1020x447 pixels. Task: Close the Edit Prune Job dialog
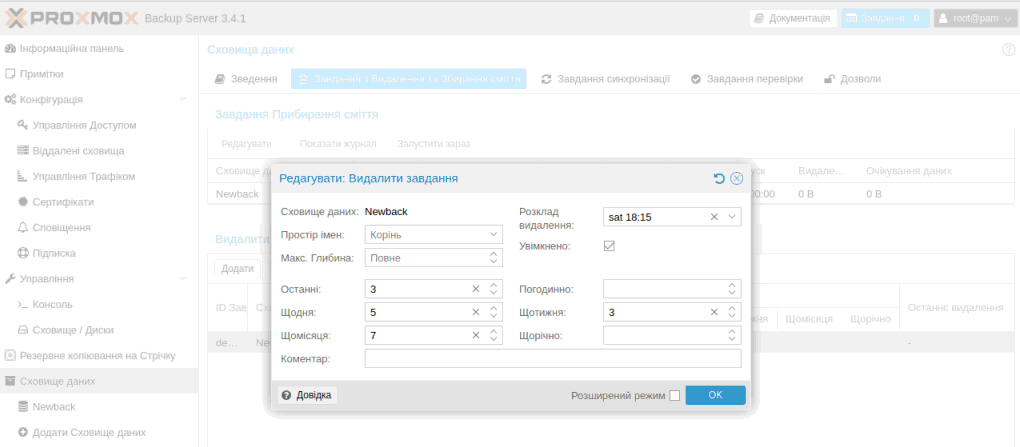point(737,178)
